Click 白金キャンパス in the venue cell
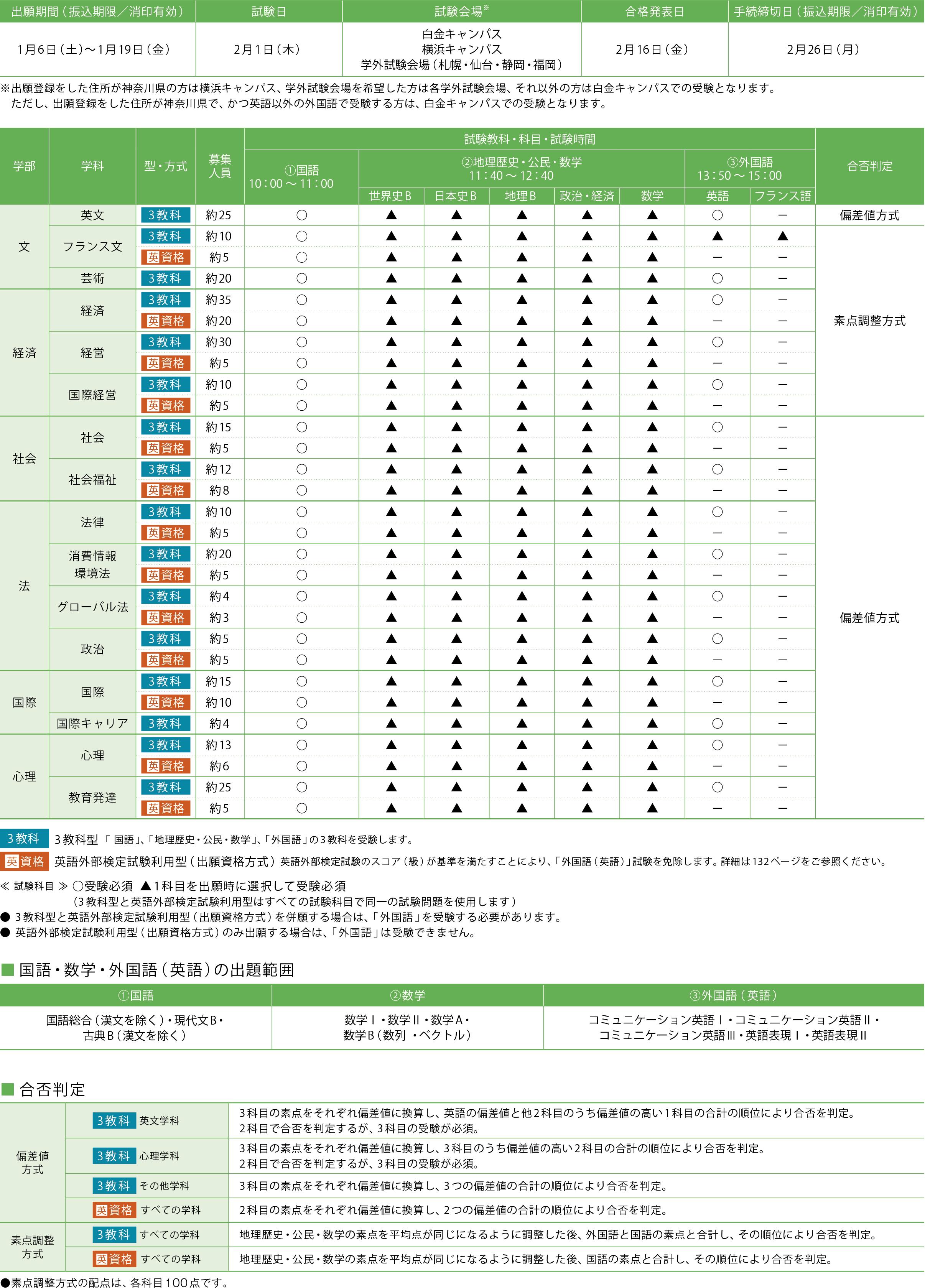925x1288 pixels. pyautogui.click(x=462, y=34)
